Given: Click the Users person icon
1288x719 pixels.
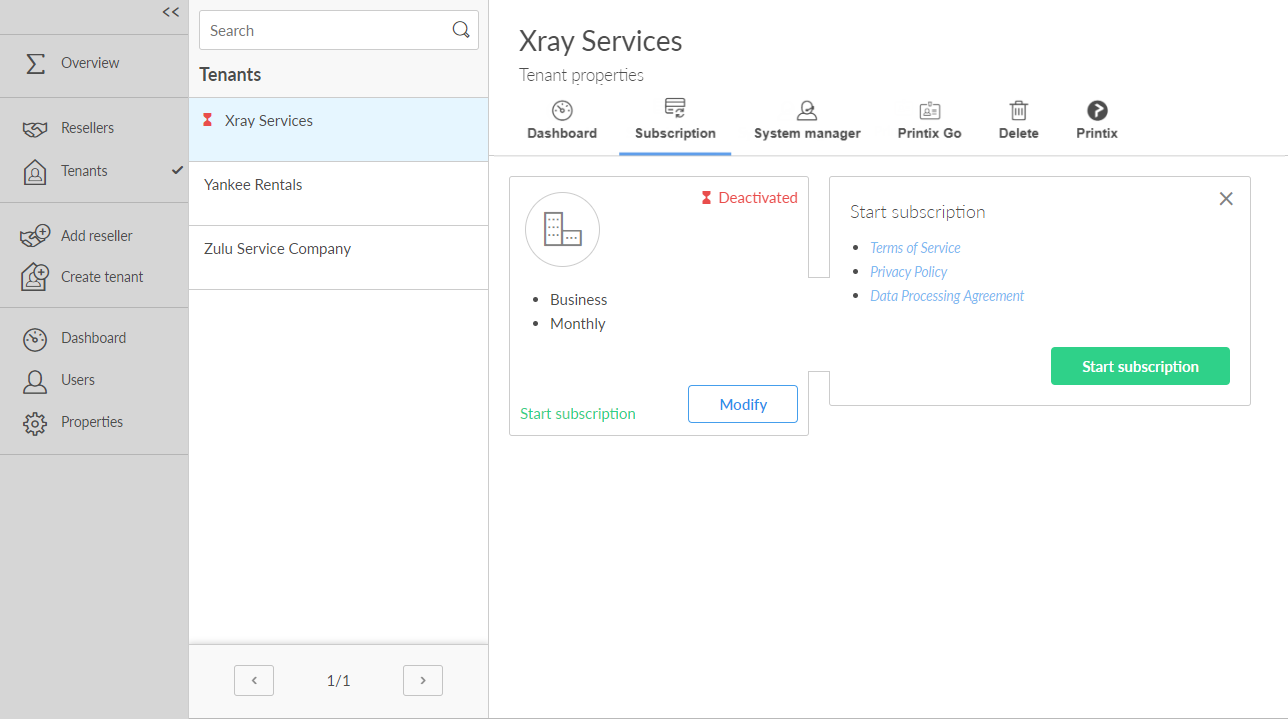Looking at the screenshot, I should 35,381.
